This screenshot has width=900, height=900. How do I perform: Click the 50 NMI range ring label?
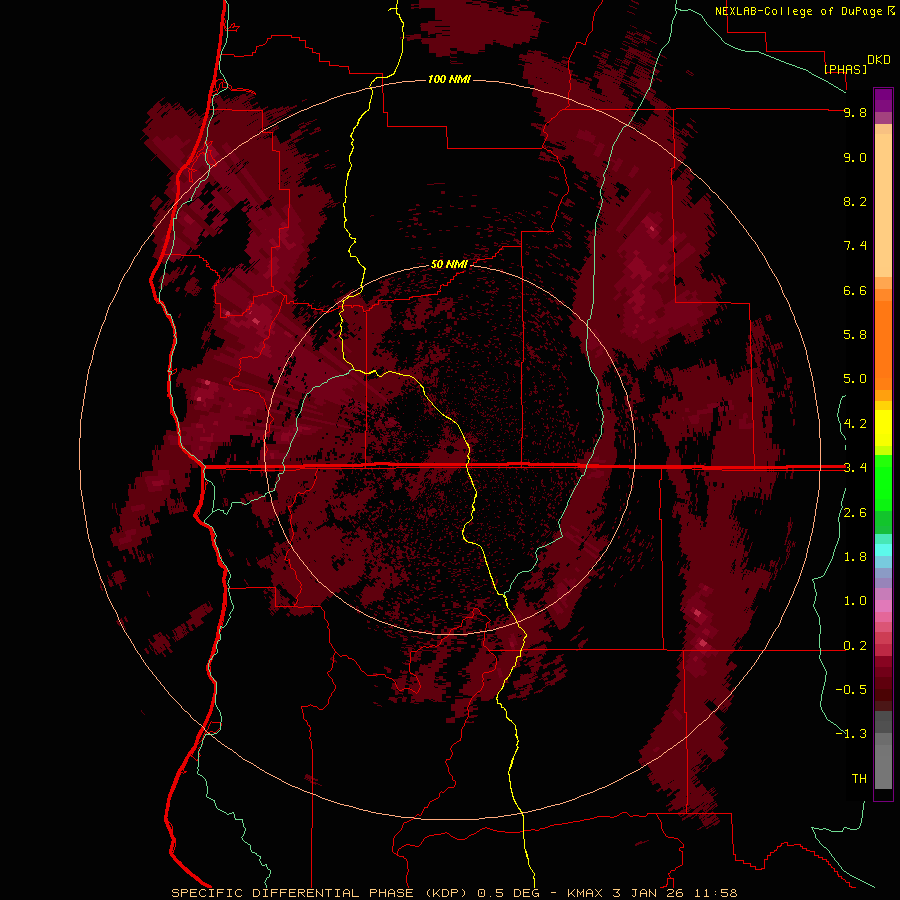click(x=449, y=264)
